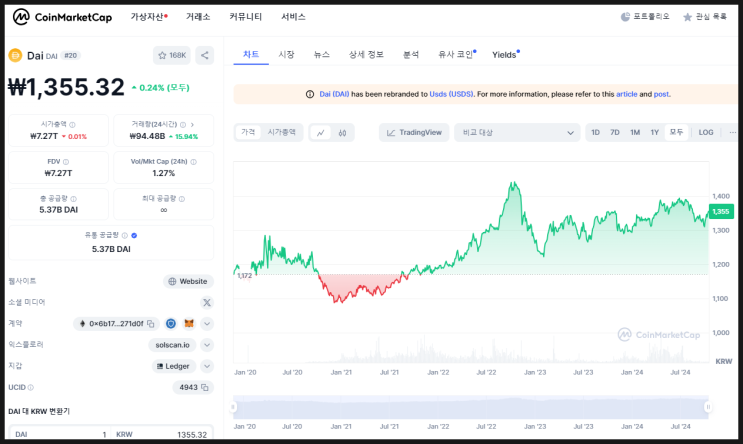Switch to candlestick chart view
The image size is (743, 444).
342,133
